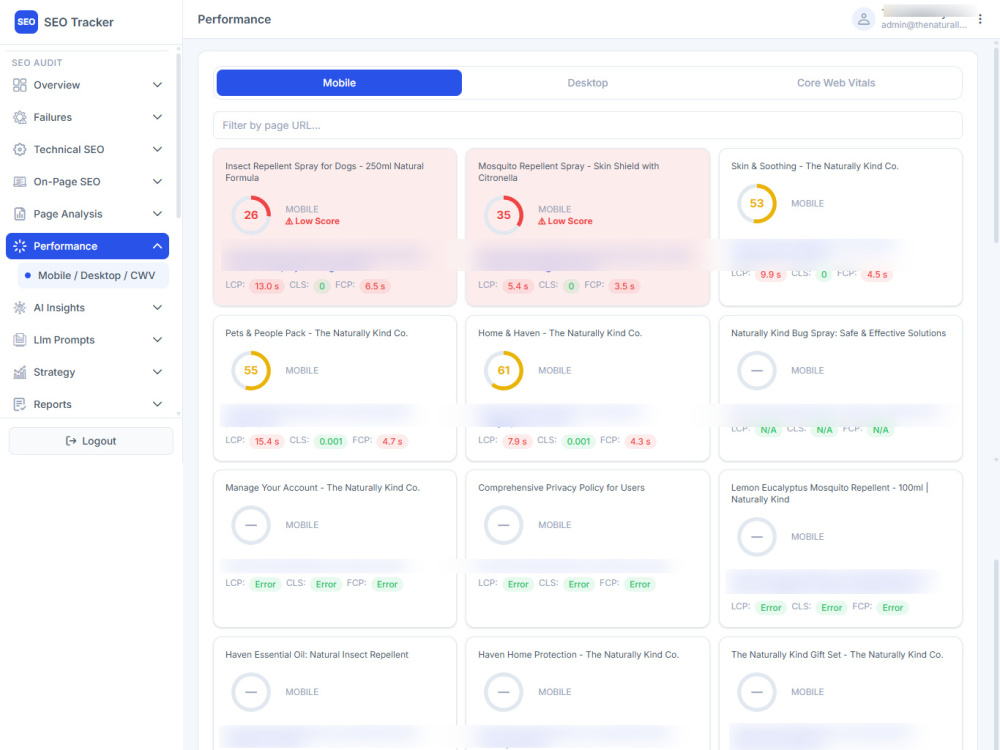Open Home & Haven card title
The height and width of the screenshot is (750, 1000).
(560, 333)
